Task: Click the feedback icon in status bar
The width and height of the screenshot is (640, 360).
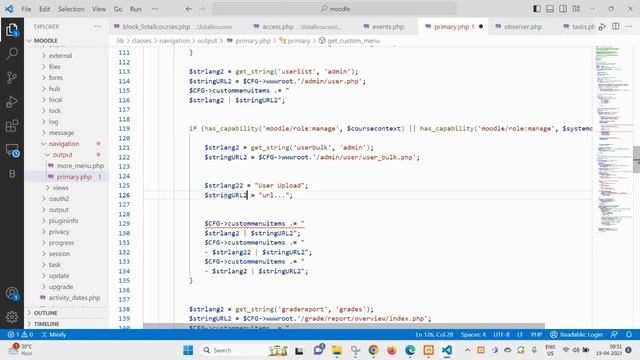Action: (614, 335)
